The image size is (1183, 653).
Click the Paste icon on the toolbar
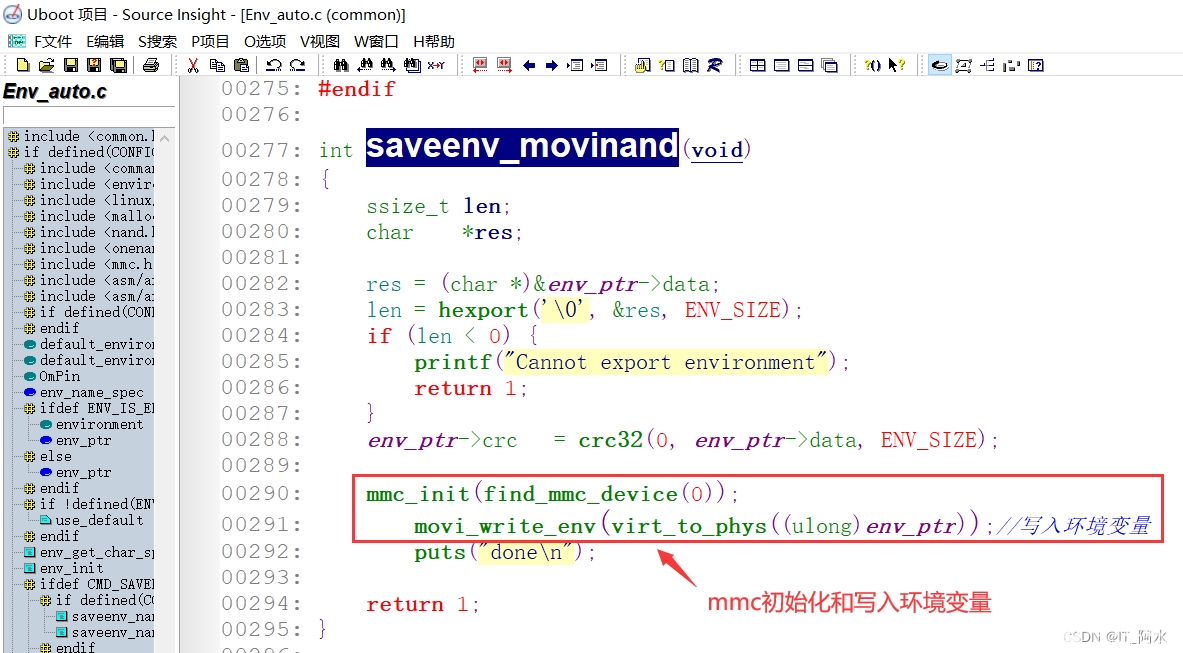[241, 64]
